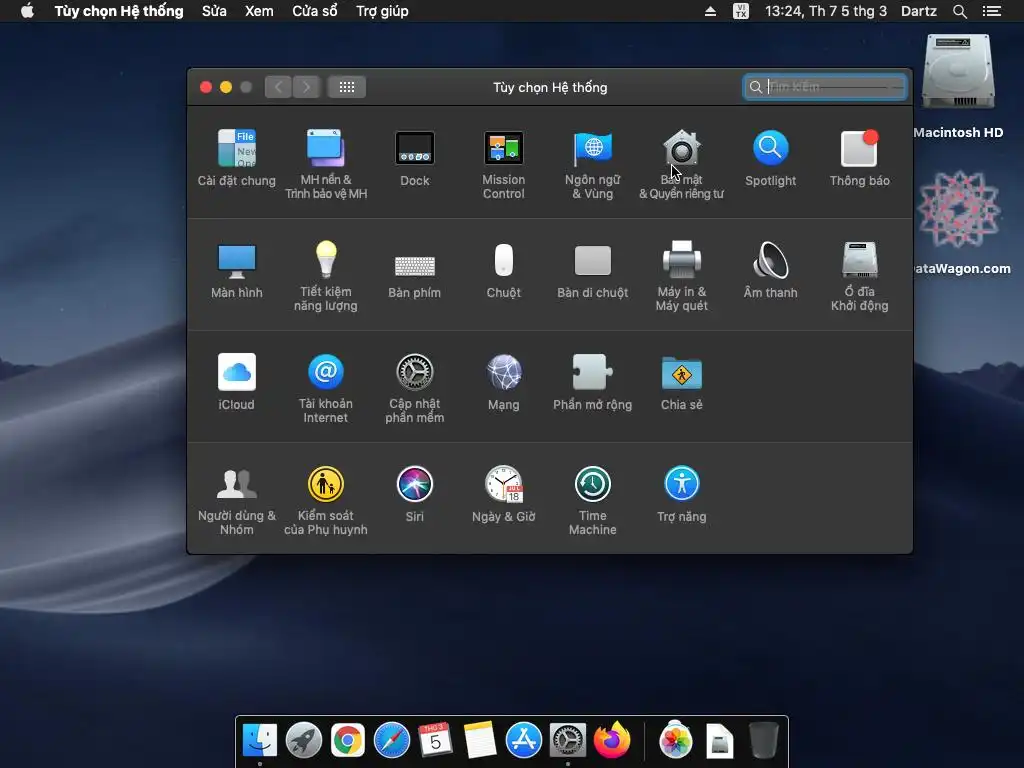The height and width of the screenshot is (768, 1024).
Task: Open Spotlight search in menu bar
Action: pyautogui.click(x=959, y=11)
